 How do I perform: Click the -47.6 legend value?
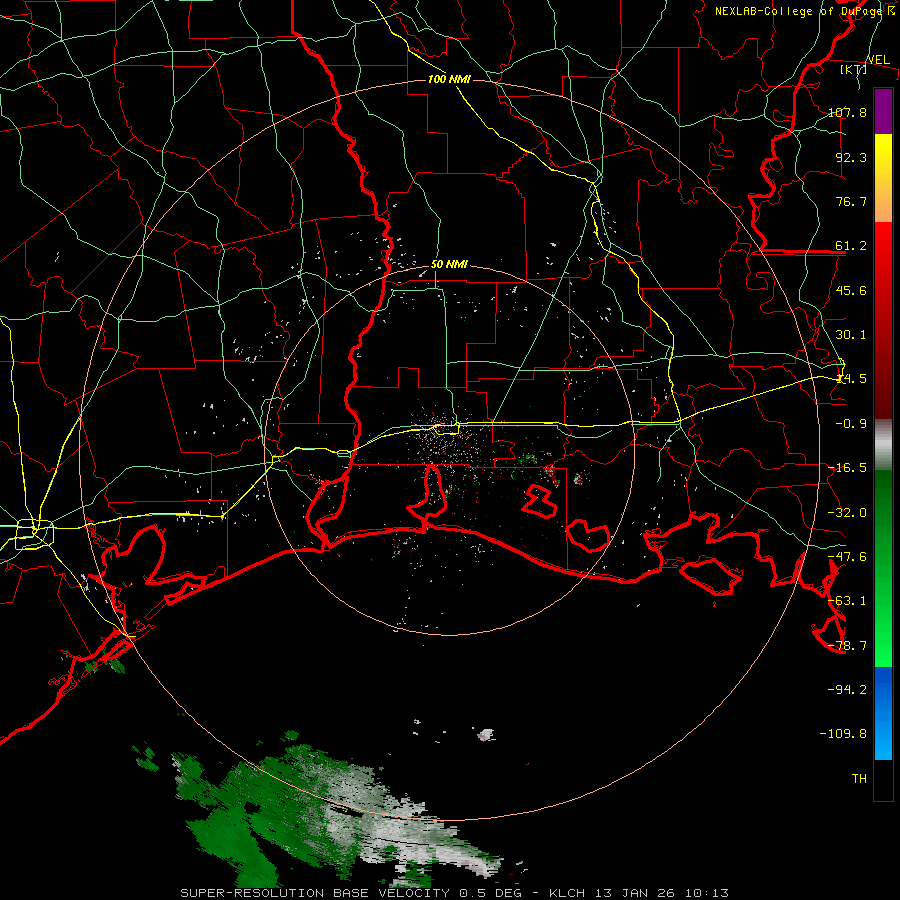point(847,557)
